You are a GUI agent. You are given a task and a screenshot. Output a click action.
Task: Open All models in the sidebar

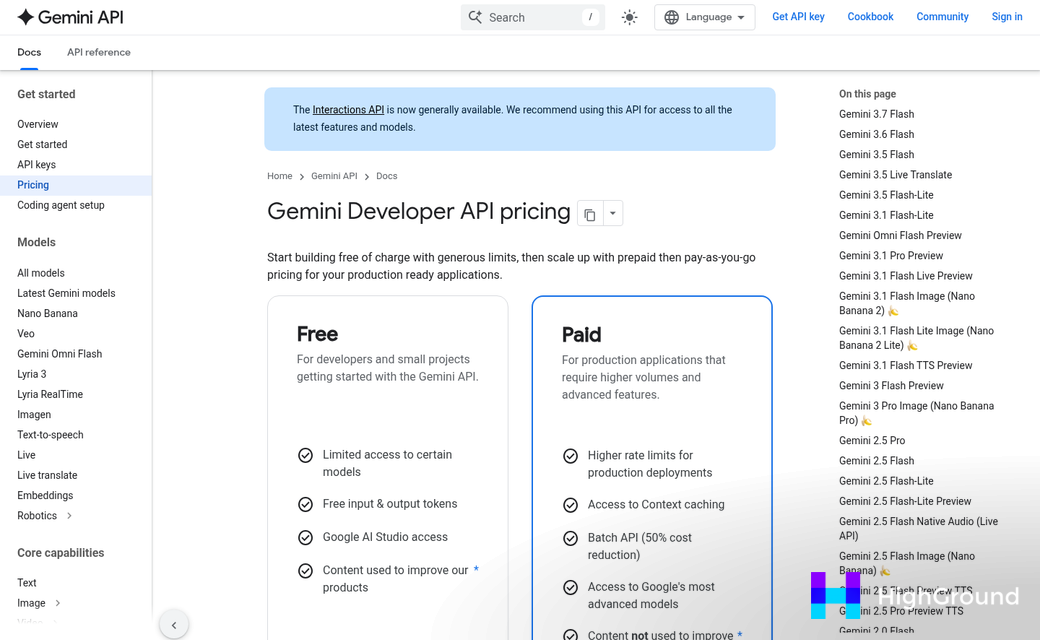click(x=41, y=273)
